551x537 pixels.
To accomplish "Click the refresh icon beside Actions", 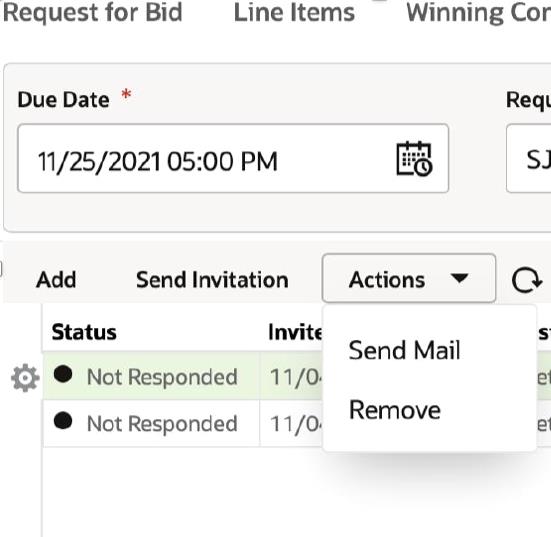I will (526, 280).
